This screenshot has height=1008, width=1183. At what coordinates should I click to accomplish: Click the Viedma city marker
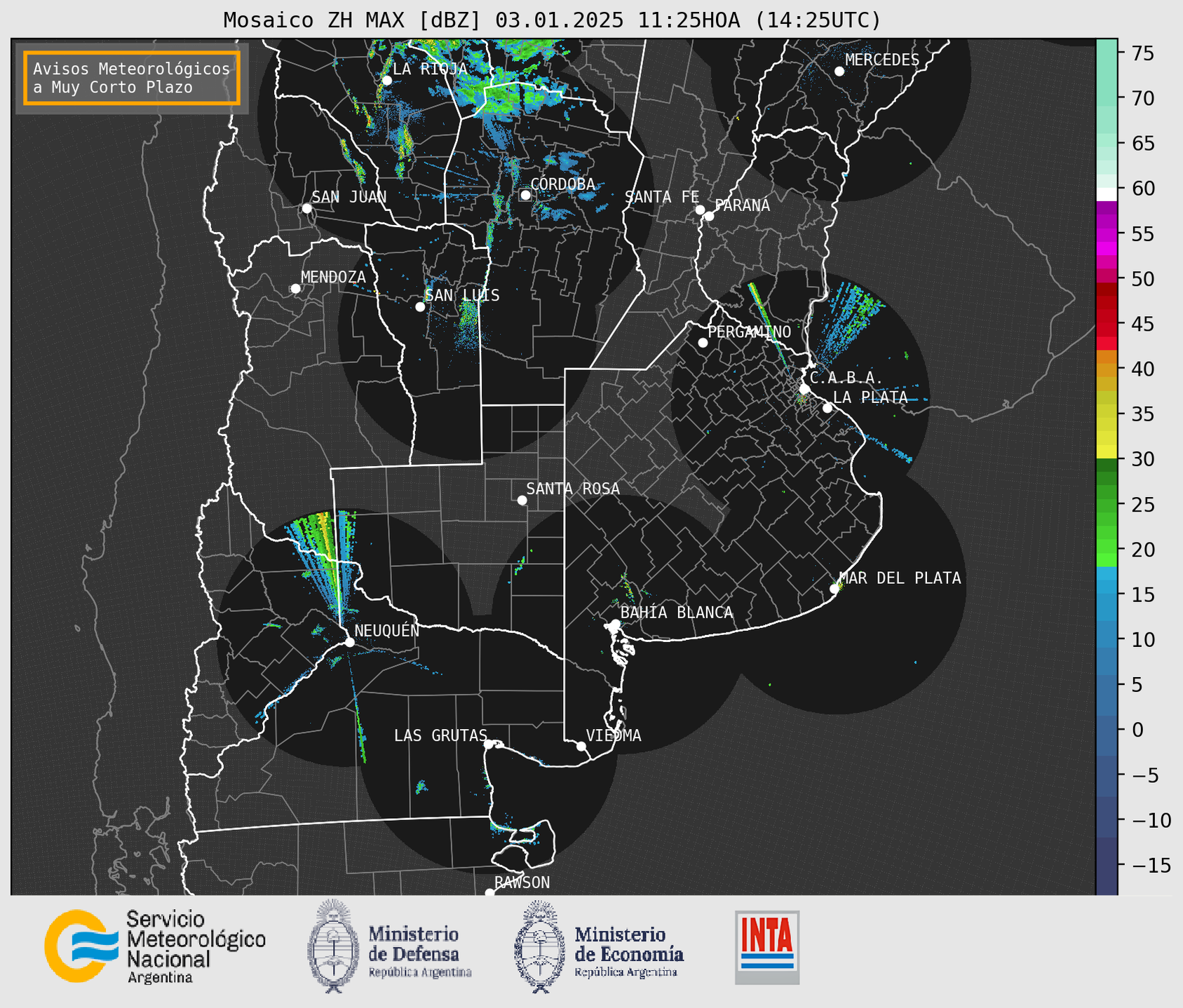(x=581, y=746)
